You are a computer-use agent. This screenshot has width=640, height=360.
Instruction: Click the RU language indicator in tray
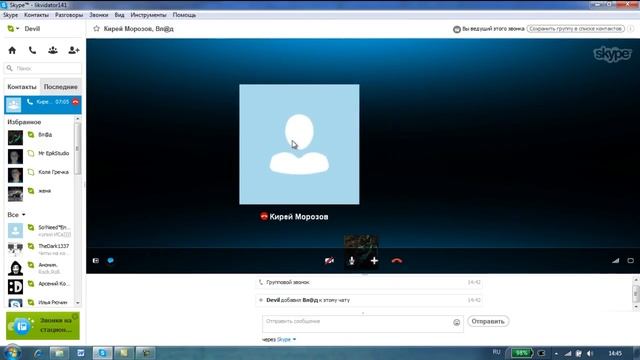pyautogui.click(x=496, y=352)
